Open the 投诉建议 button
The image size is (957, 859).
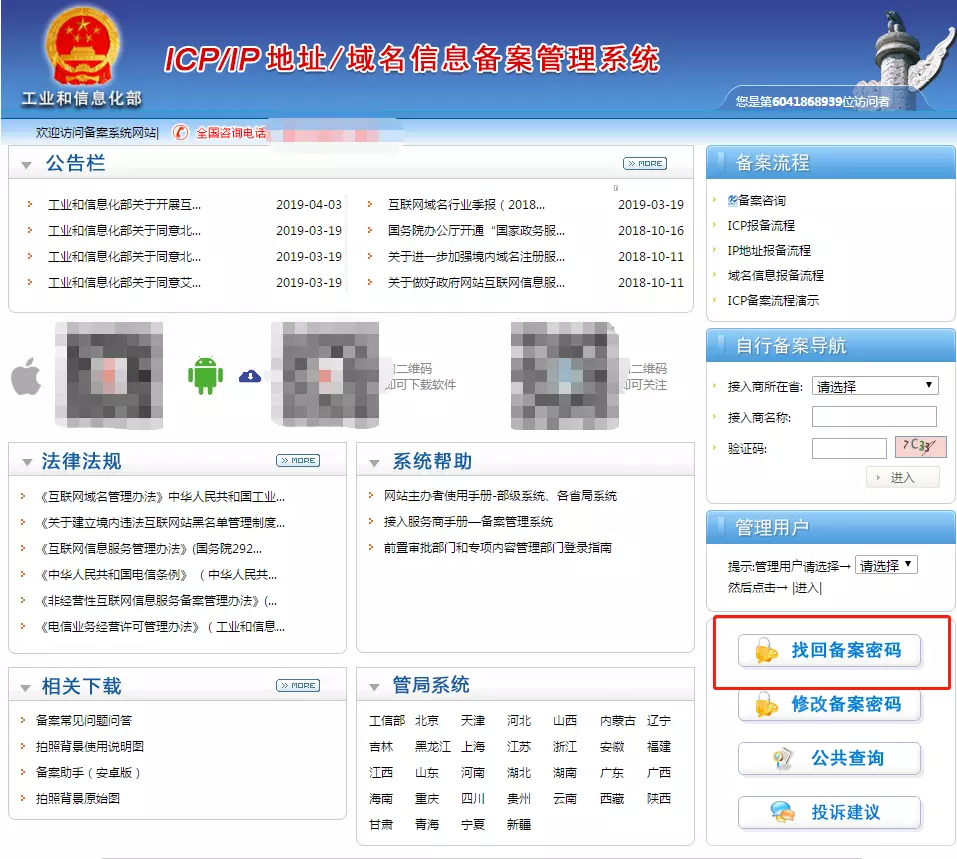click(x=829, y=812)
